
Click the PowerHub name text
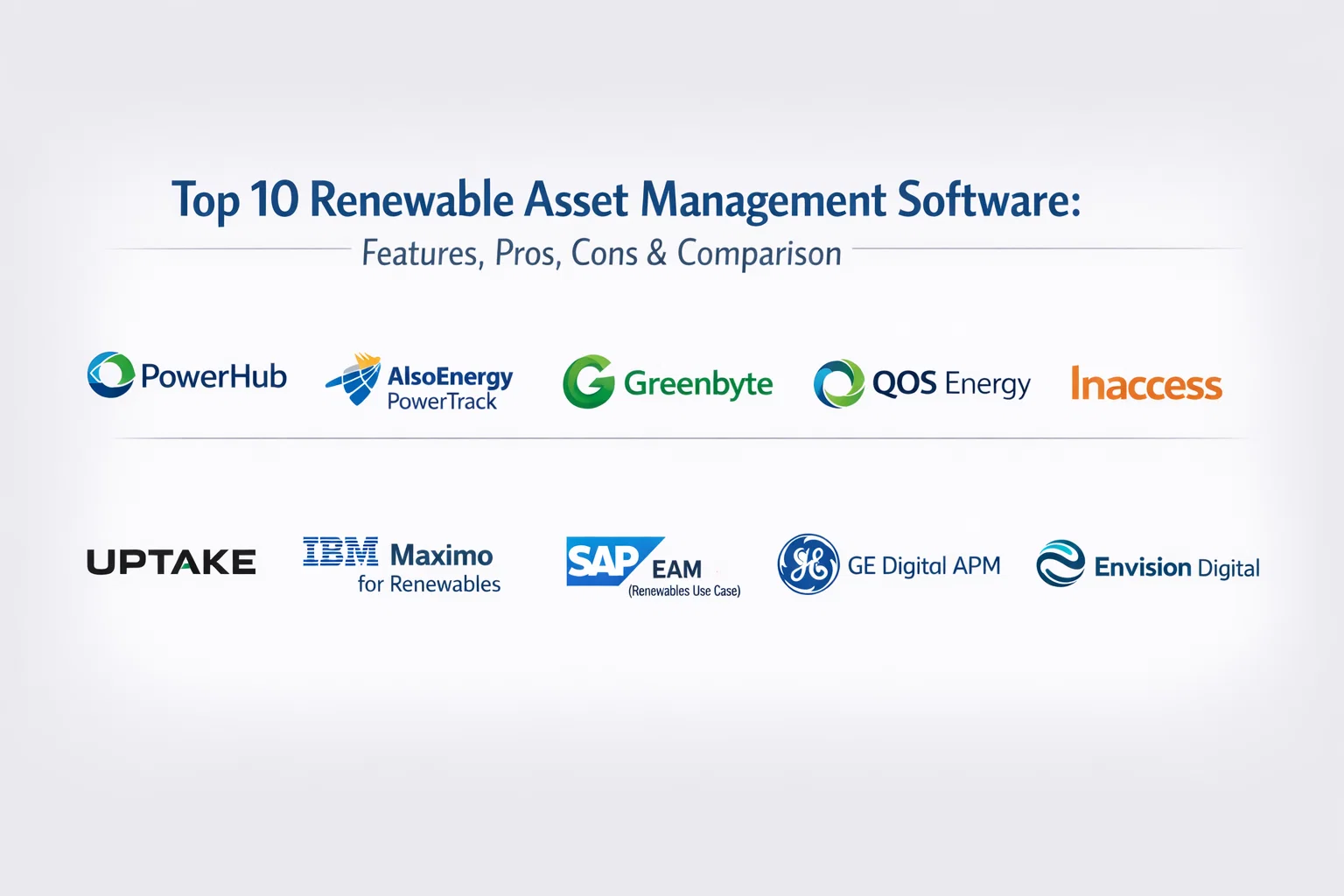[x=213, y=376]
